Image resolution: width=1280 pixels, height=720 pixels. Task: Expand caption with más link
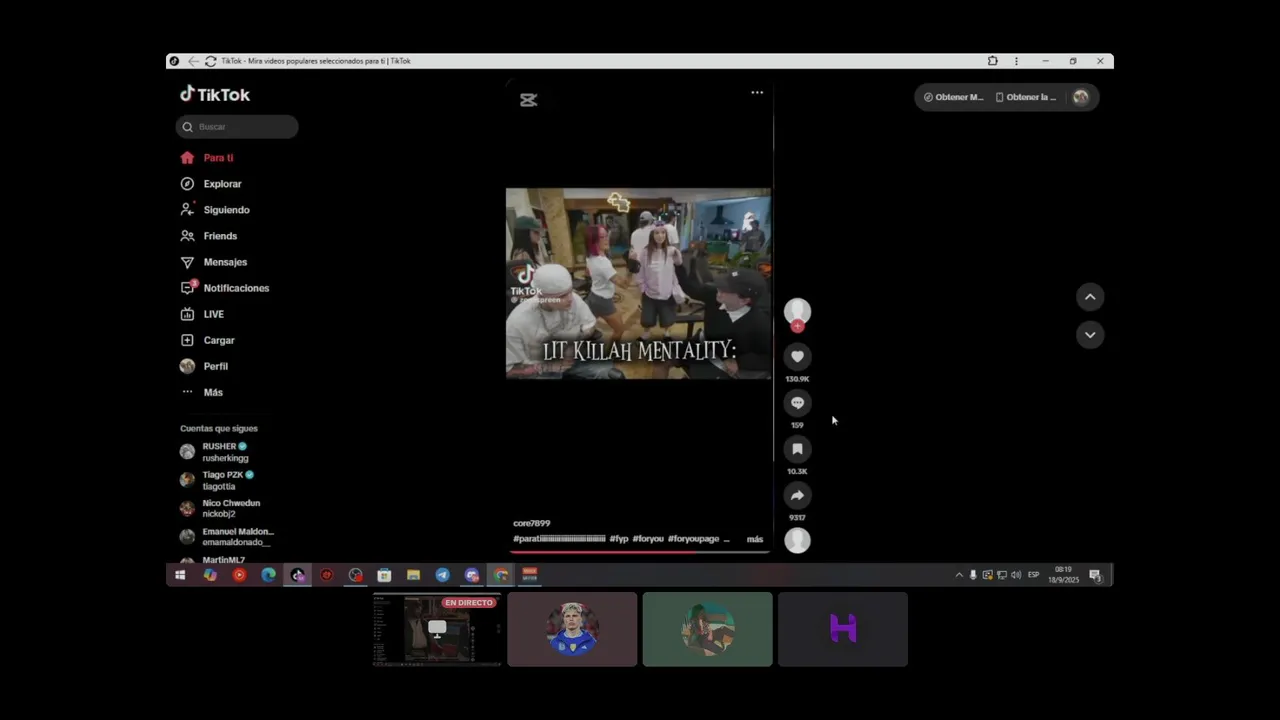point(755,539)
